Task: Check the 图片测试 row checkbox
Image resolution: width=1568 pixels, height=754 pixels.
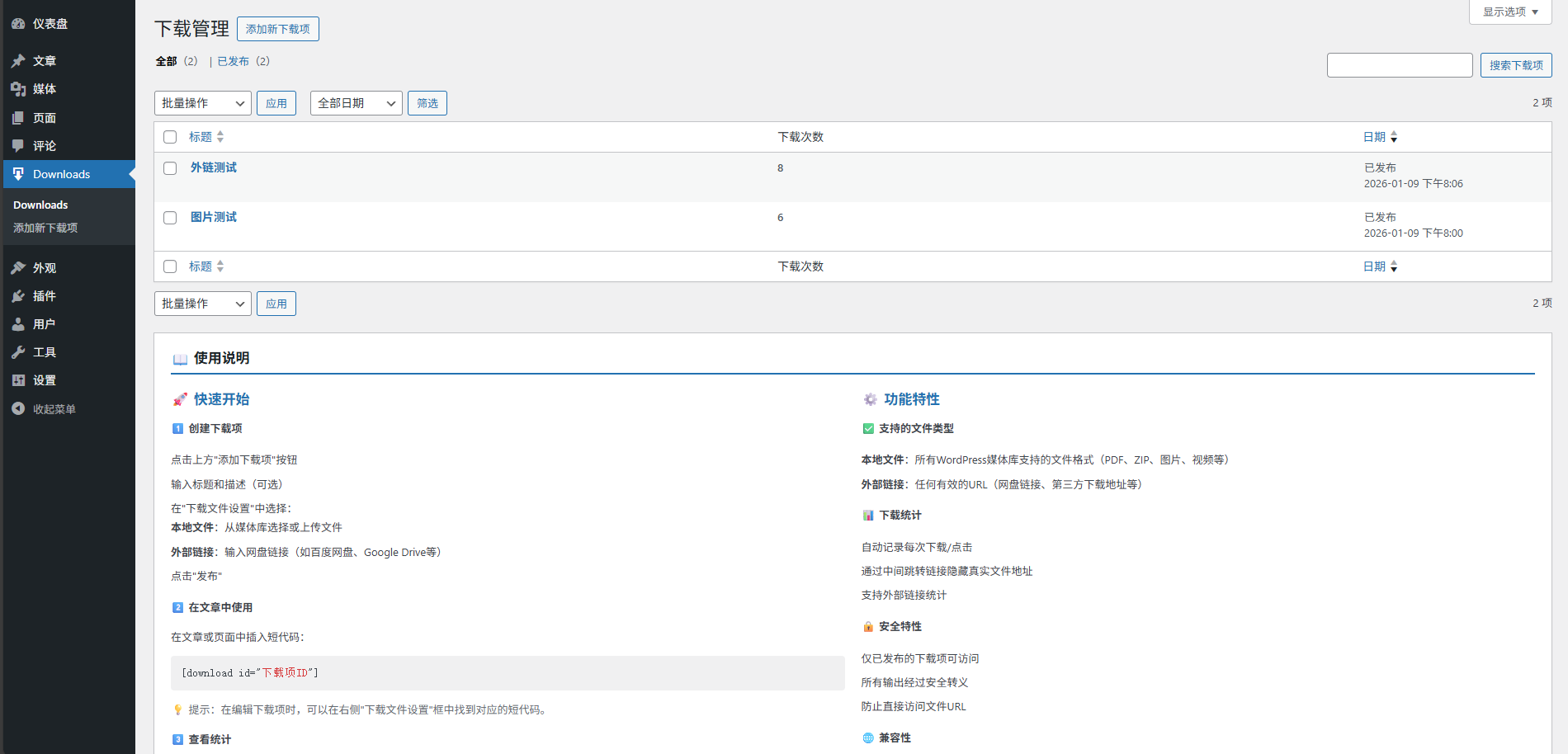Action: tap(170, 218)
